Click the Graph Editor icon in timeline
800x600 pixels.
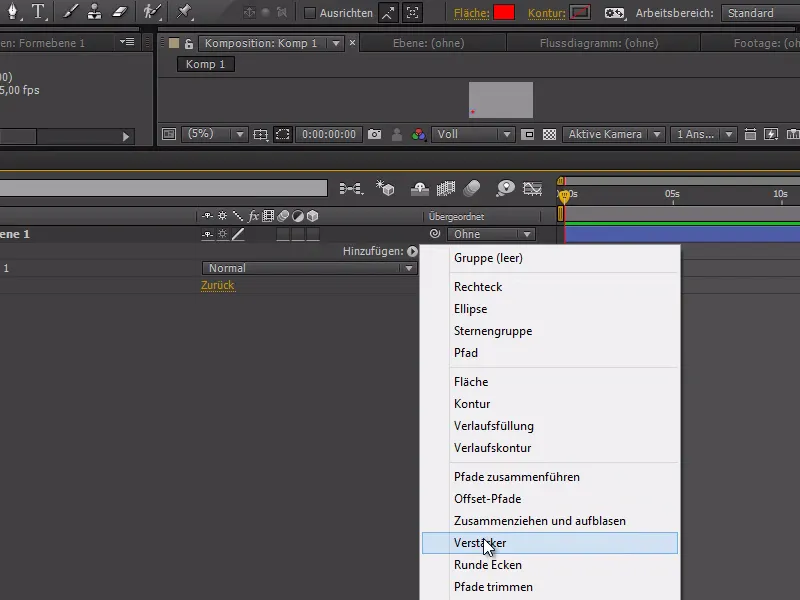[532, 189]
